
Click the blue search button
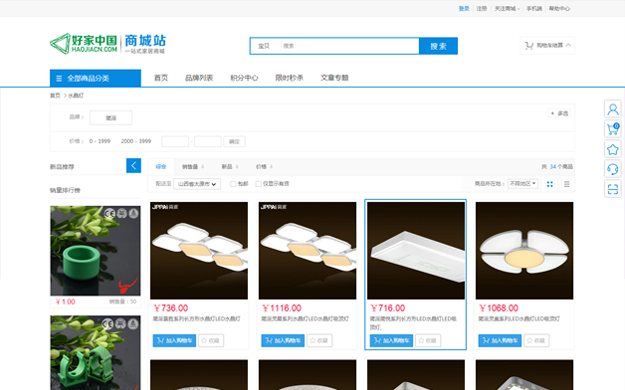pyautogui.click(x=438, y=46)
